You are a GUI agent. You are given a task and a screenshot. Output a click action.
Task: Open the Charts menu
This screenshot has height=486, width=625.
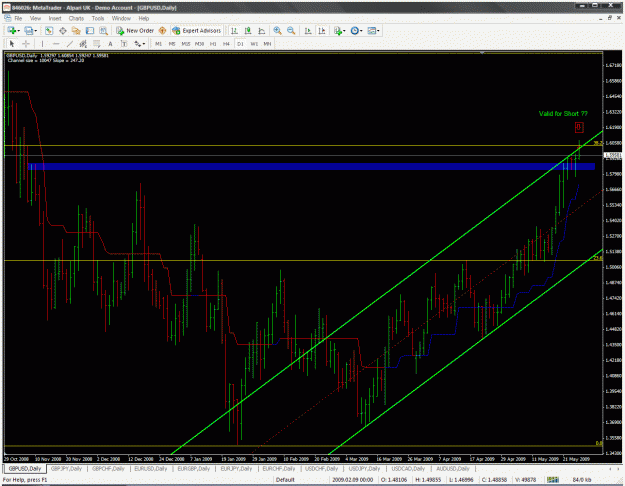click(x=76, y=18)
